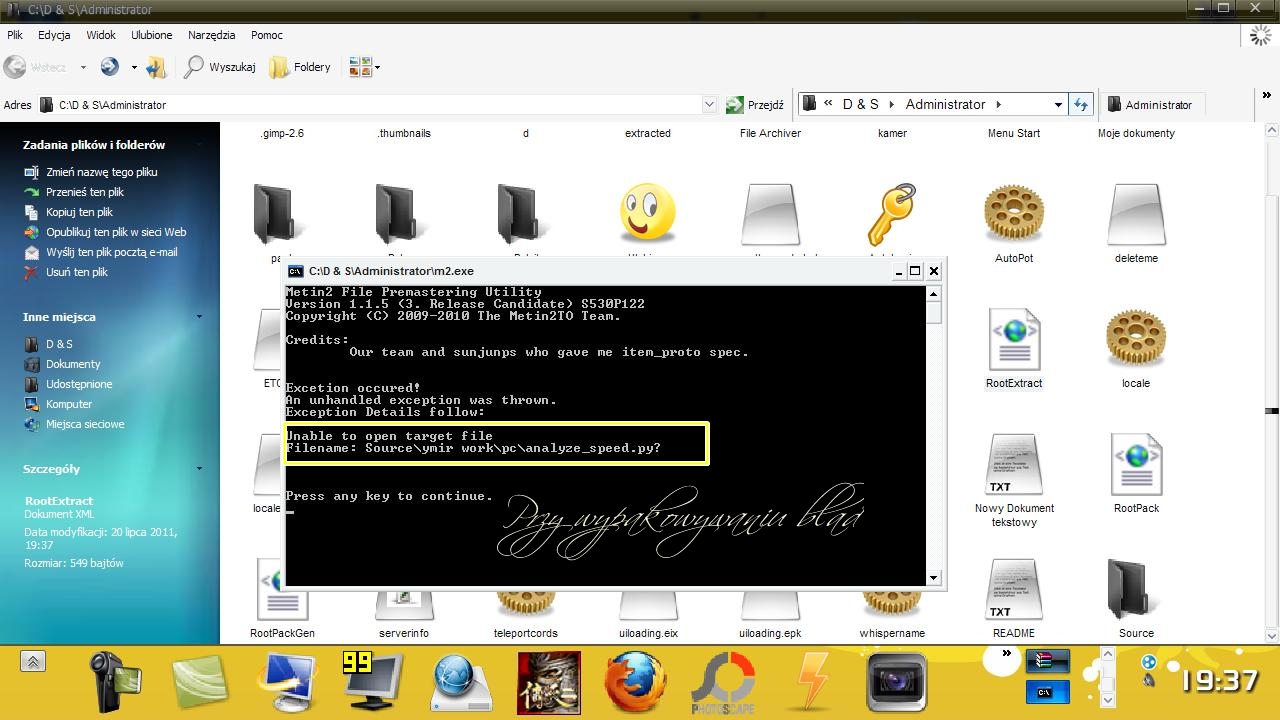Click the Forward navigation arrow
The image size is (1280, 720).
click(110, 67)
